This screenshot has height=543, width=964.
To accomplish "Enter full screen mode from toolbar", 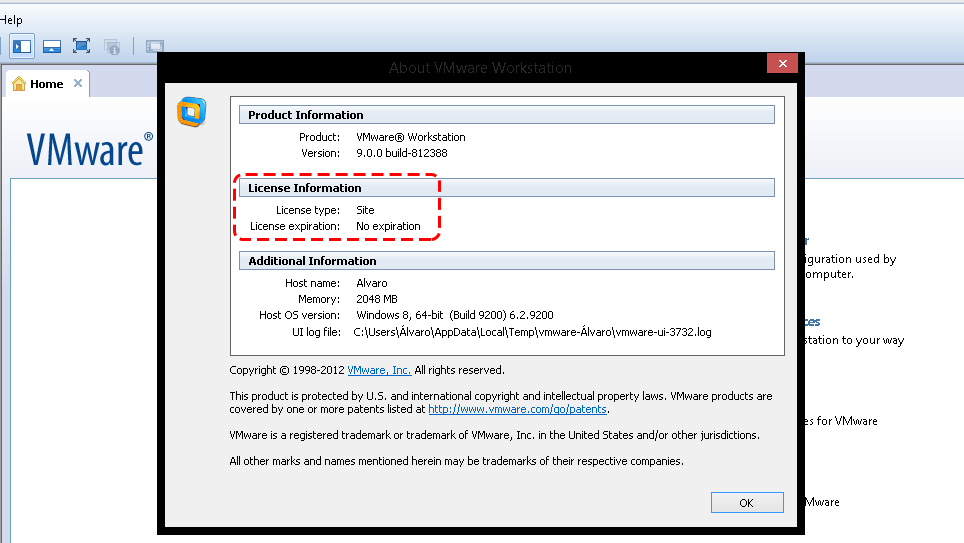I will click(81, 46).
